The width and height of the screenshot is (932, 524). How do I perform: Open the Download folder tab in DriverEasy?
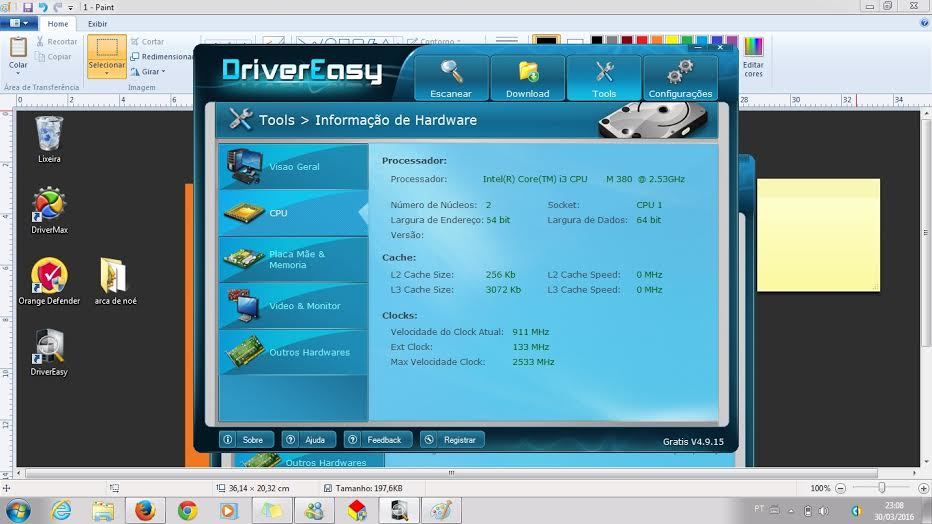(527, 78)
